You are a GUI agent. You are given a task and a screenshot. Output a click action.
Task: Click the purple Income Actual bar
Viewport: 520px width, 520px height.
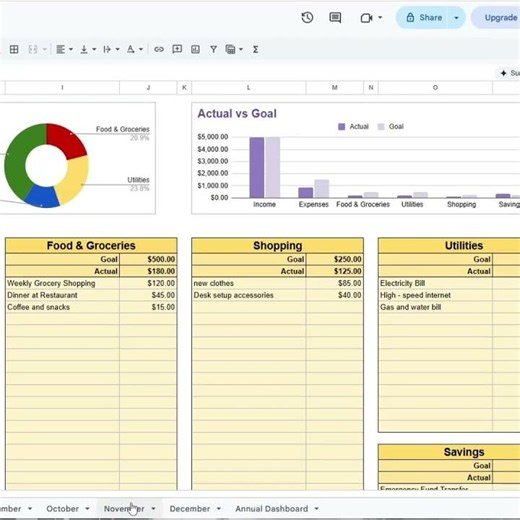coord(257,167)
